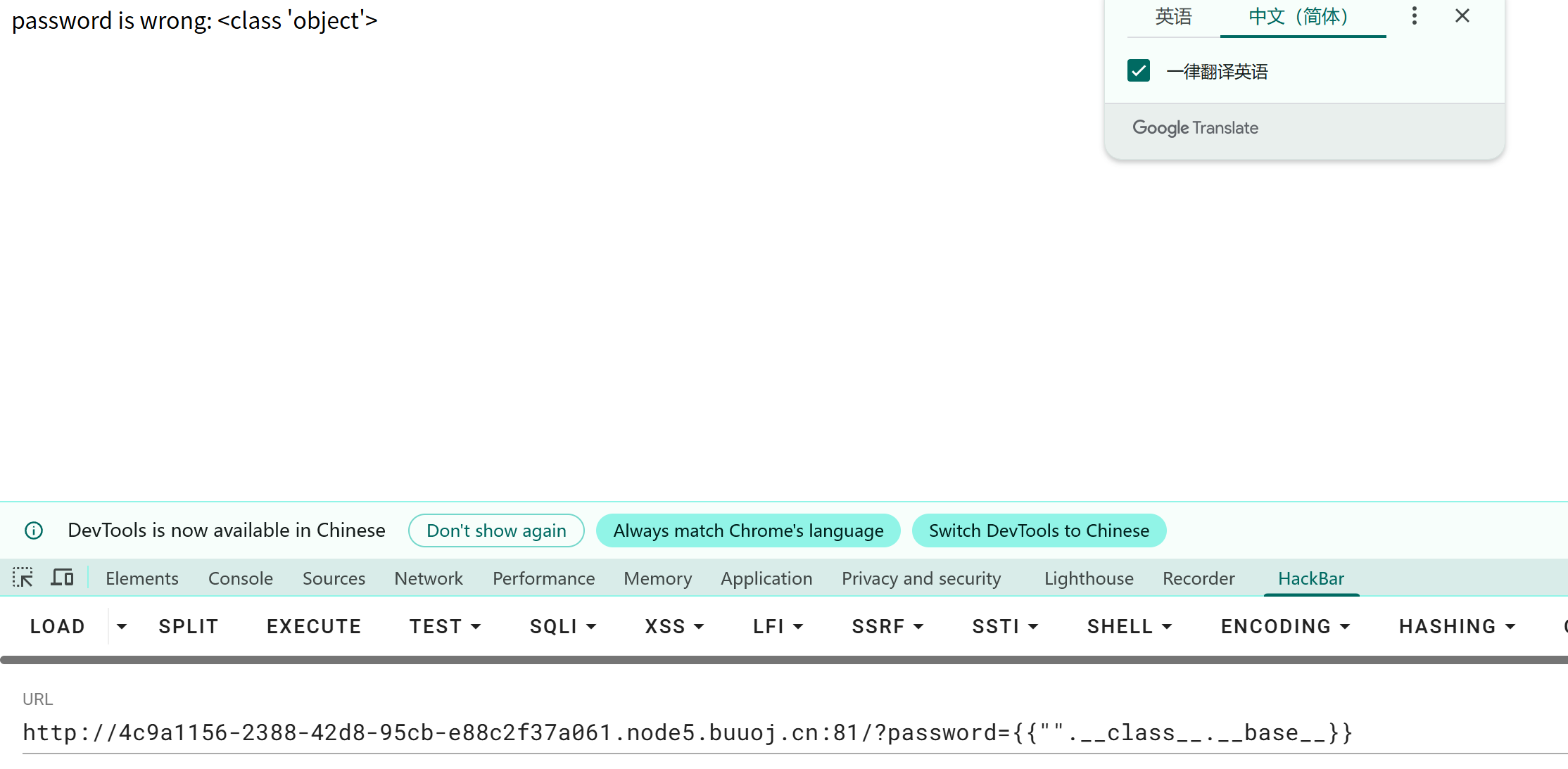Click Switch DevTools to Chinese
1568x769 pixels.
(x=1039, y=530)
